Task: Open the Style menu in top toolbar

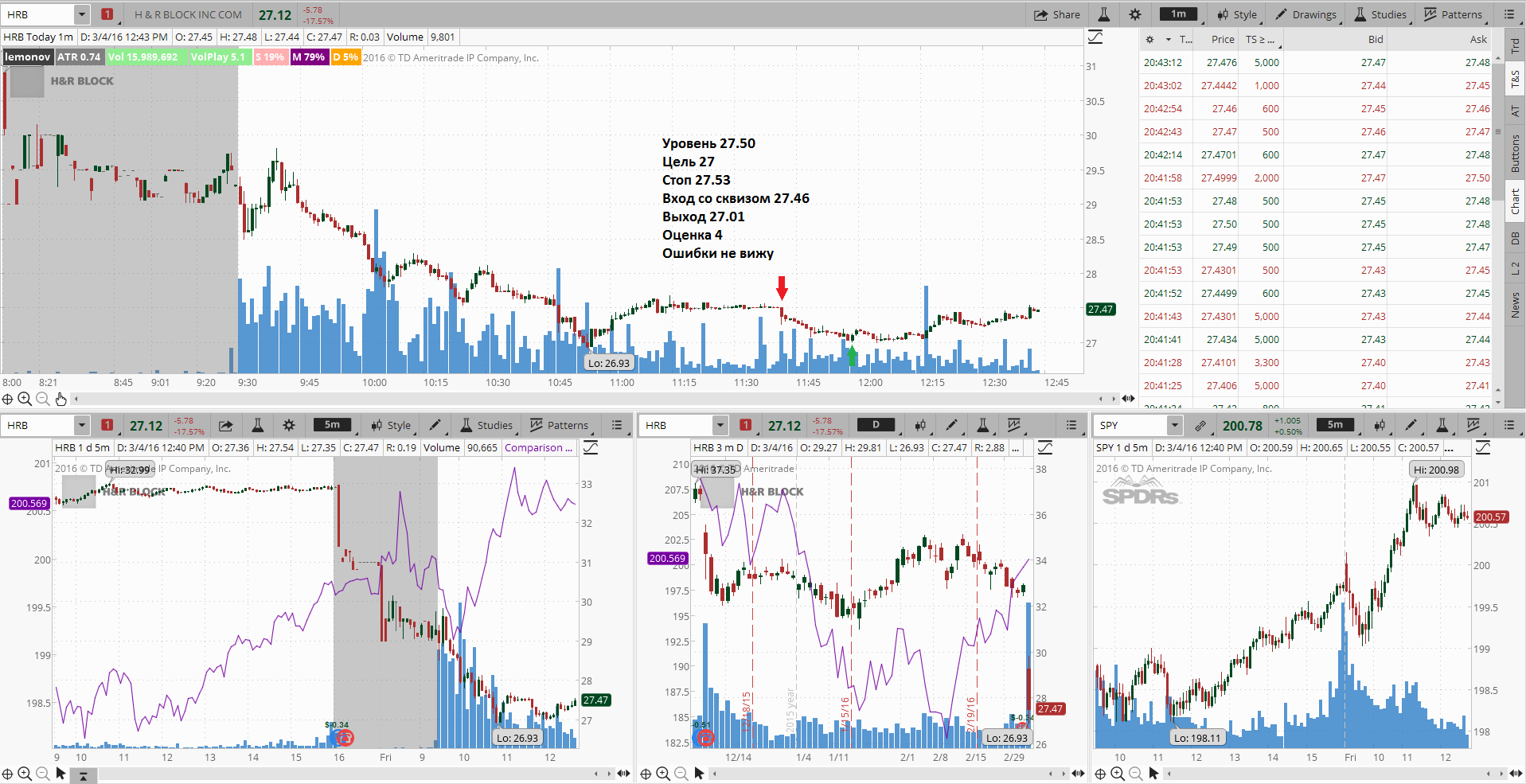Action: tap(1236, 14)
